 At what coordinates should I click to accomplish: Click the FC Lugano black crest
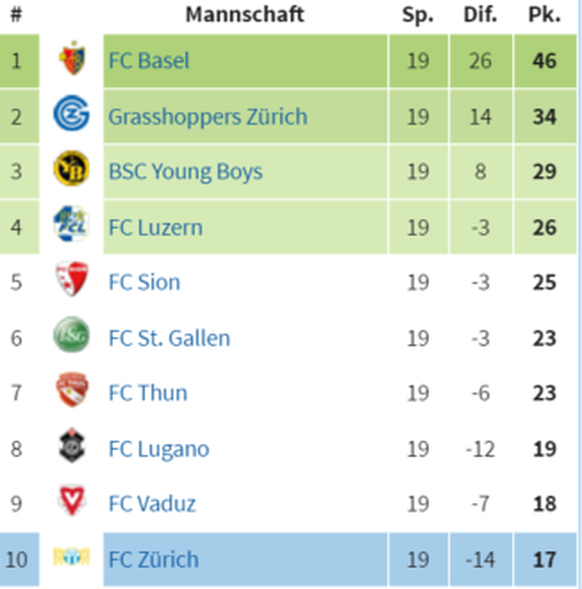(72, 445)
